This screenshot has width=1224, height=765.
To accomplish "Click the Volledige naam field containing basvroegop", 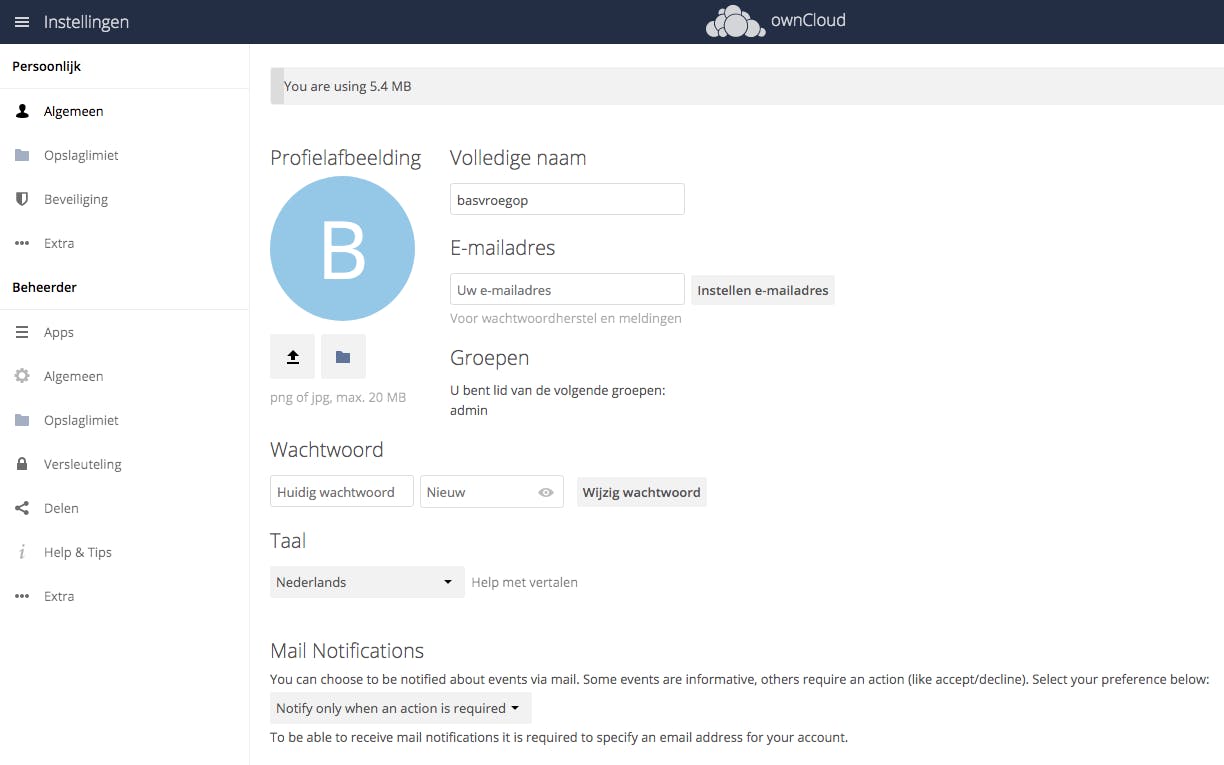I will click(567, 200).
